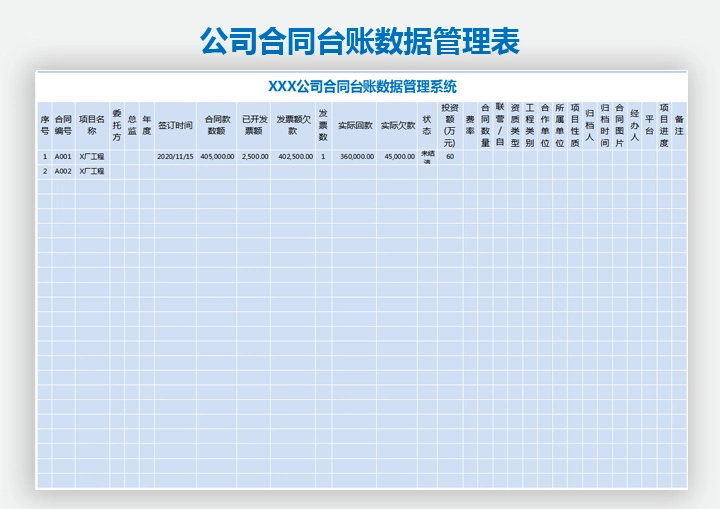Click the arrears cell 402,500.00
The height and width of the screenshot is (509, 720).
click(293, 157)
